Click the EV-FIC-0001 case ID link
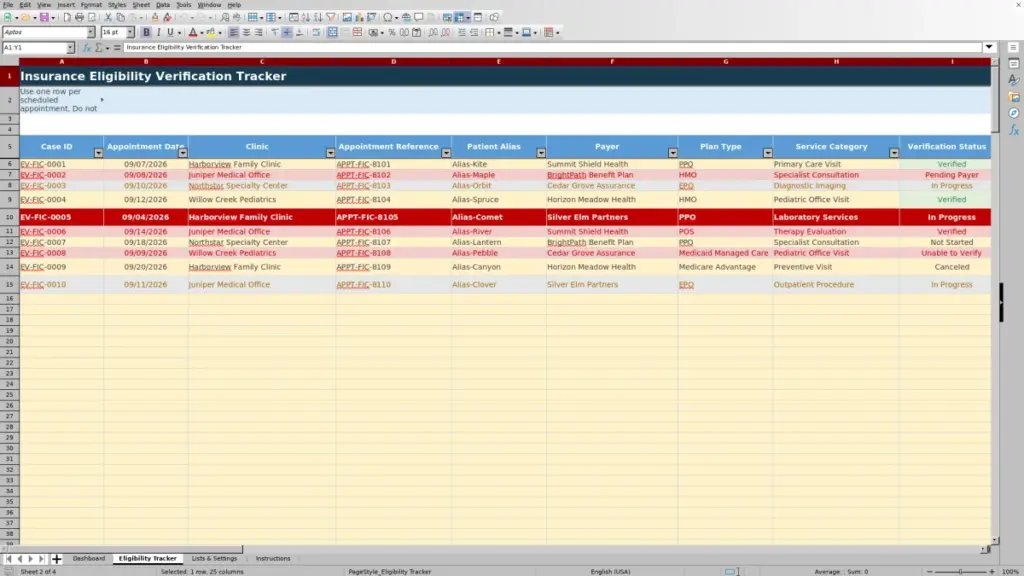 click(43, 164)
